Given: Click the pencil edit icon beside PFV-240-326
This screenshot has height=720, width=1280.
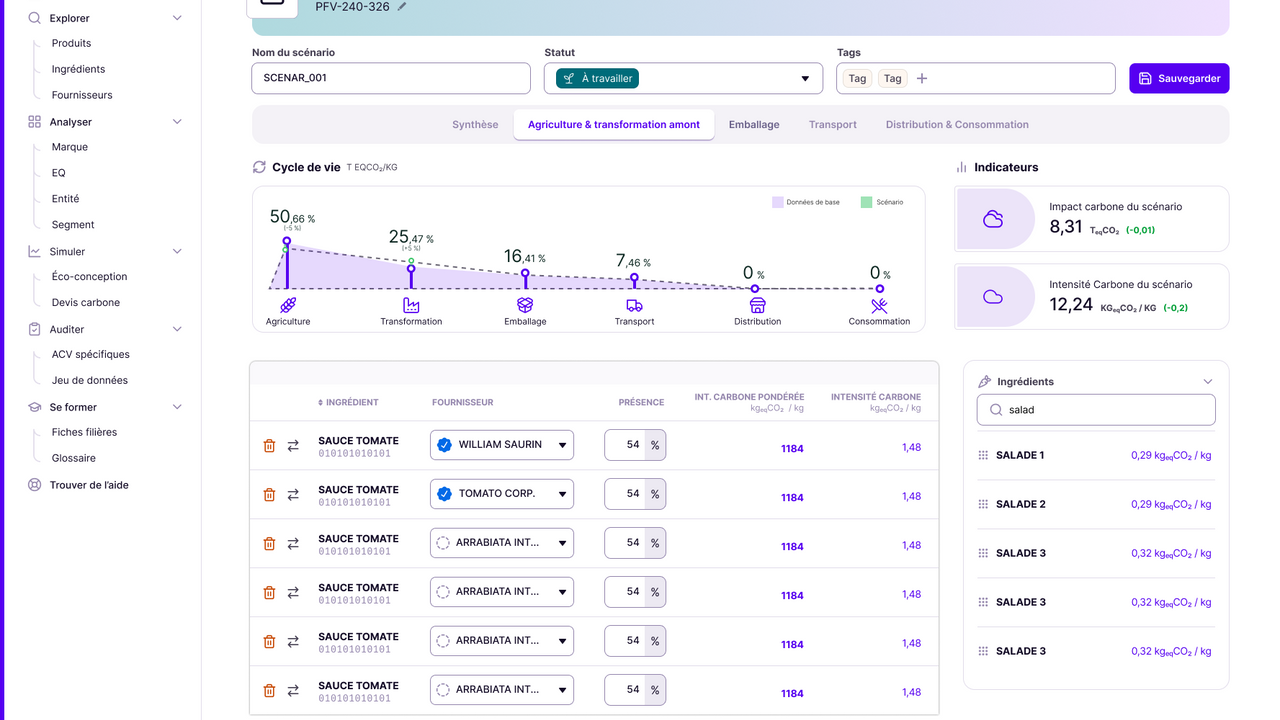Looking at the screenshot, I should pyautogui.click(x=402, y=6).
